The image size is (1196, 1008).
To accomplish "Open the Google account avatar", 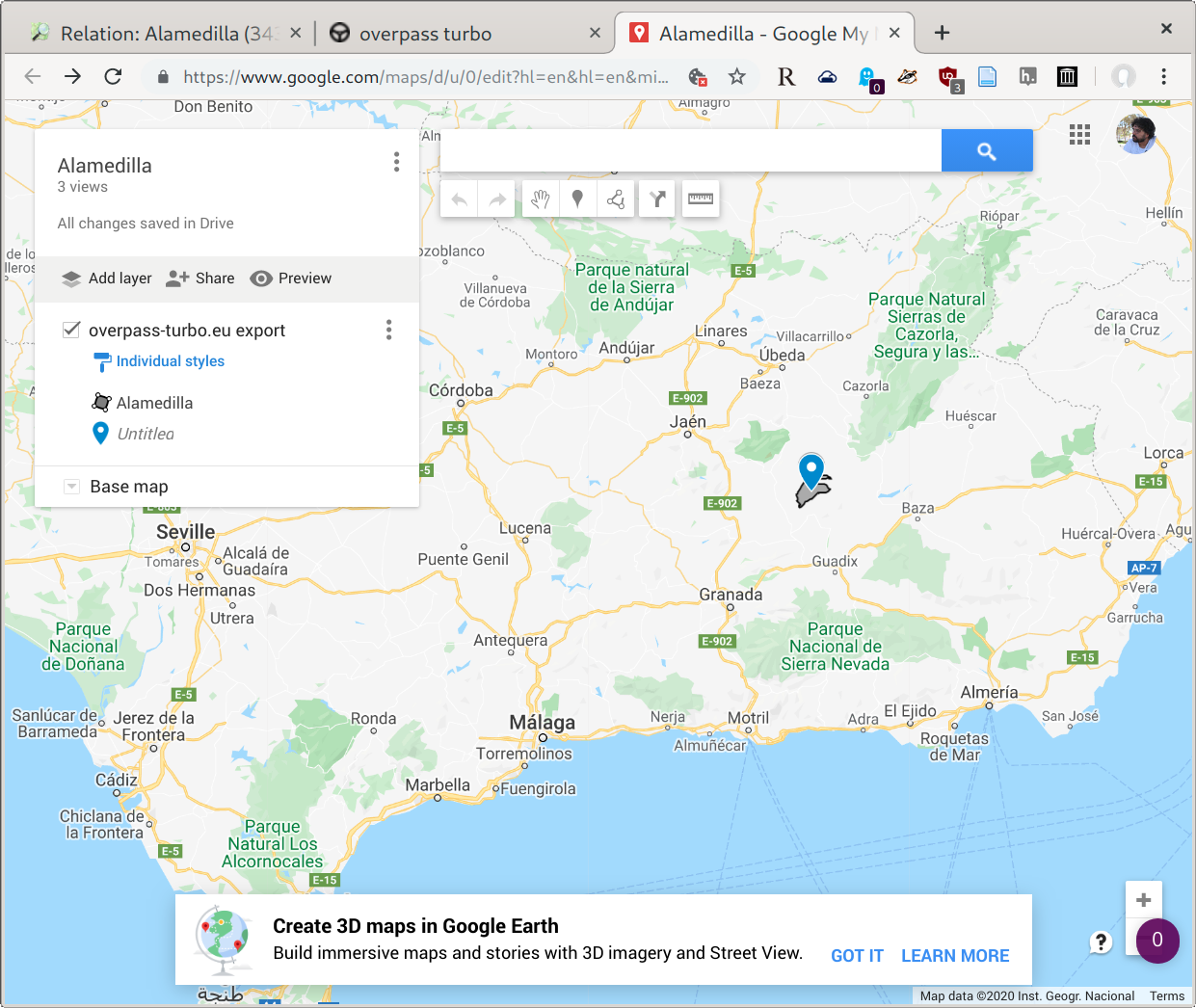I will coord(1136,135).
